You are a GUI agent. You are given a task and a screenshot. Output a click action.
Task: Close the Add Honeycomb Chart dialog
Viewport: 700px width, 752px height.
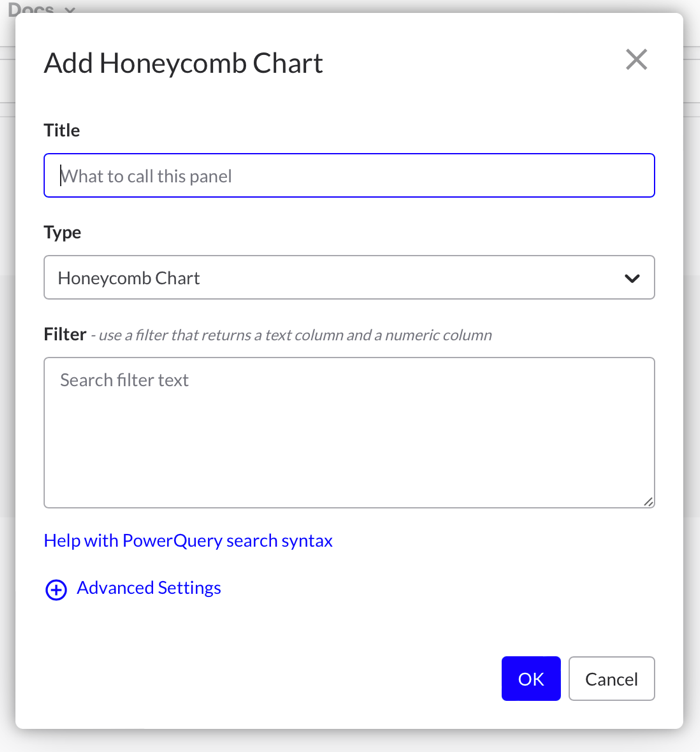[x=636, y=60]
